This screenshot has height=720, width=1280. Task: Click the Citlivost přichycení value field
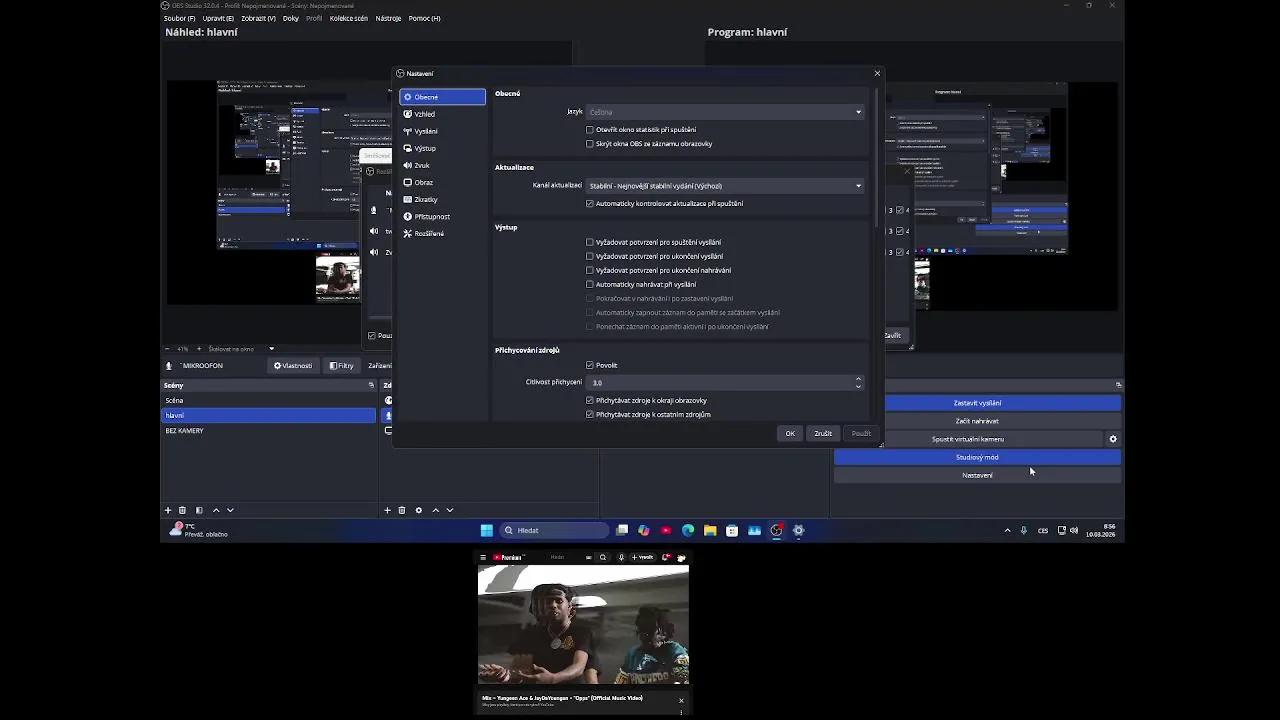(720, 382)
